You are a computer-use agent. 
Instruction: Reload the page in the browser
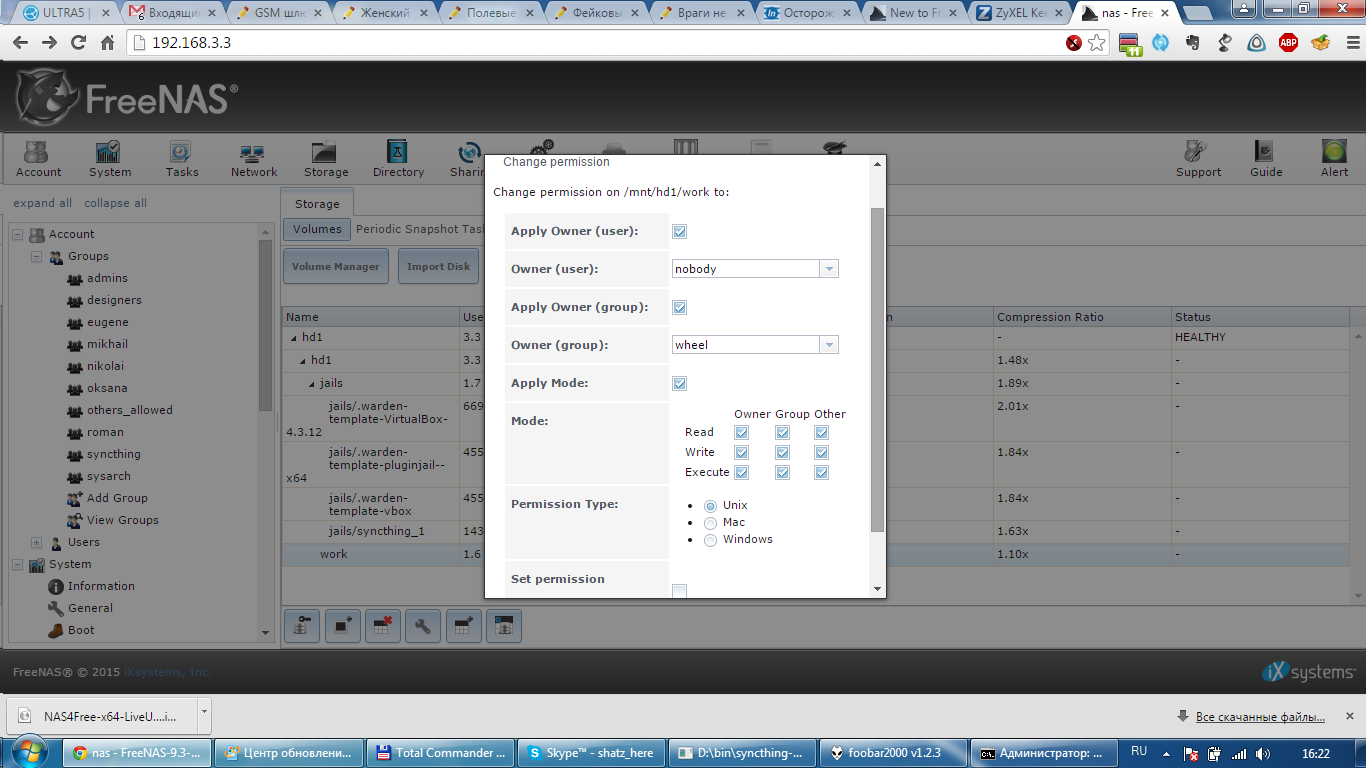79,43
